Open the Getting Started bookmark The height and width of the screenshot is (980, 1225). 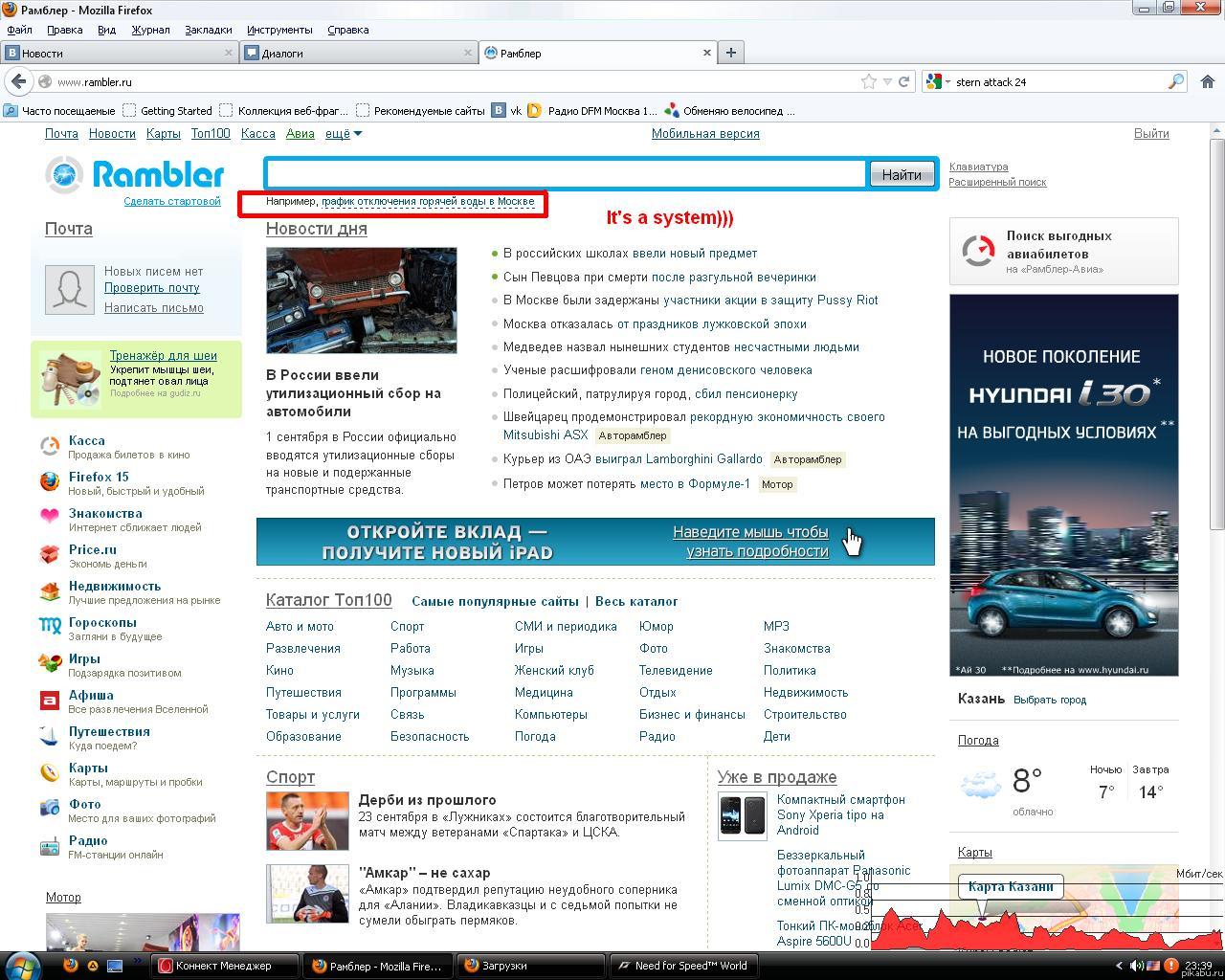pyautogui.click(x=167, y=111)
